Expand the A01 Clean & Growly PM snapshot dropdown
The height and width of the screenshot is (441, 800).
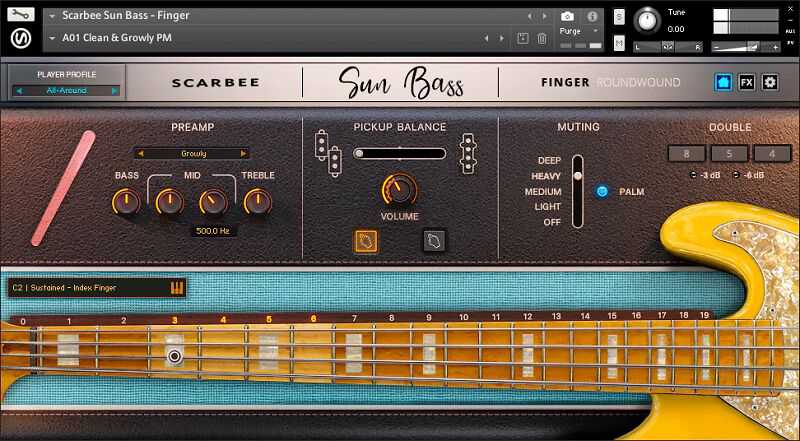tap(52, 38)
